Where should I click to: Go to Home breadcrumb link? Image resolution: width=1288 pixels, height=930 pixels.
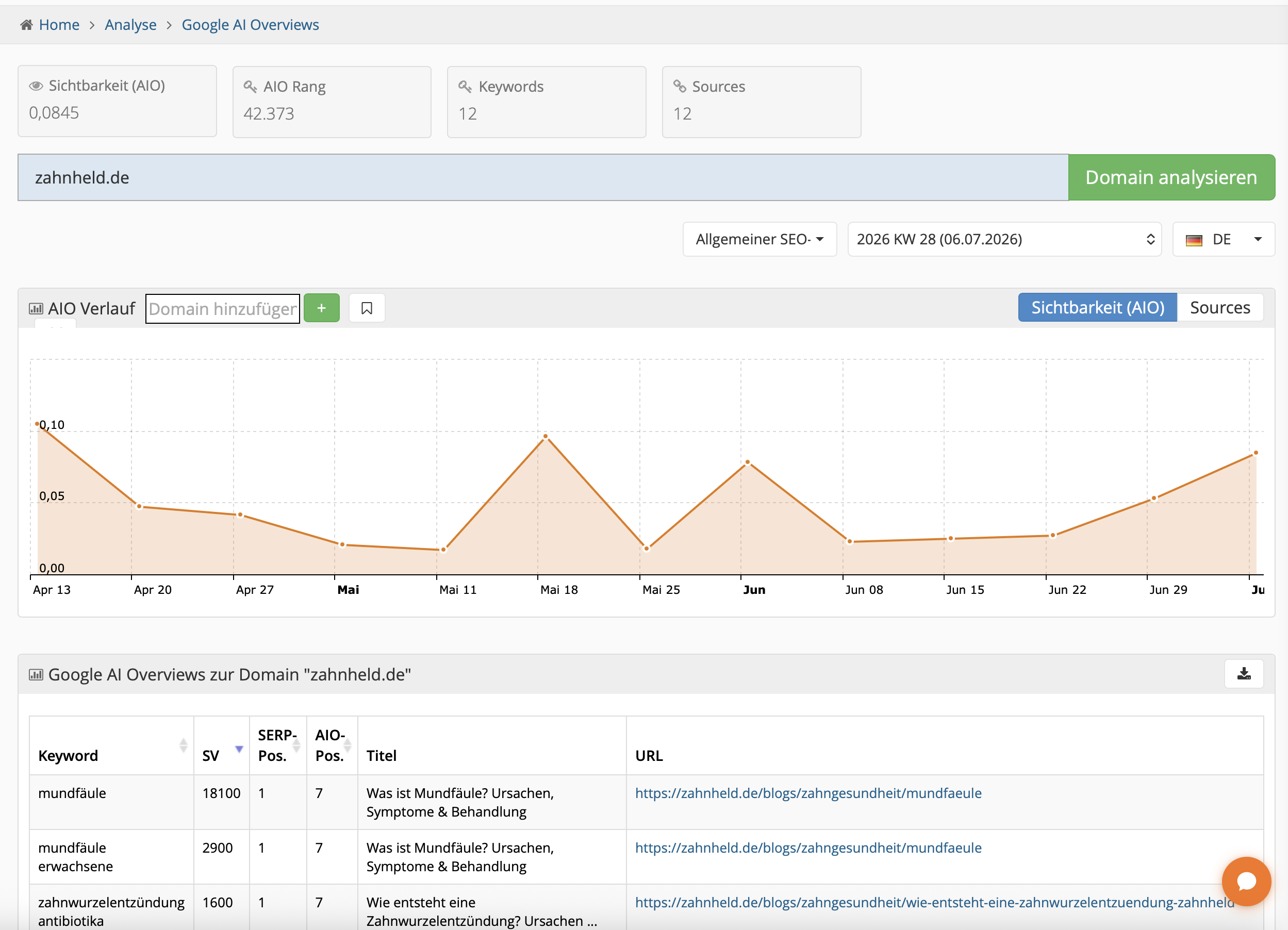click(59, 25)
